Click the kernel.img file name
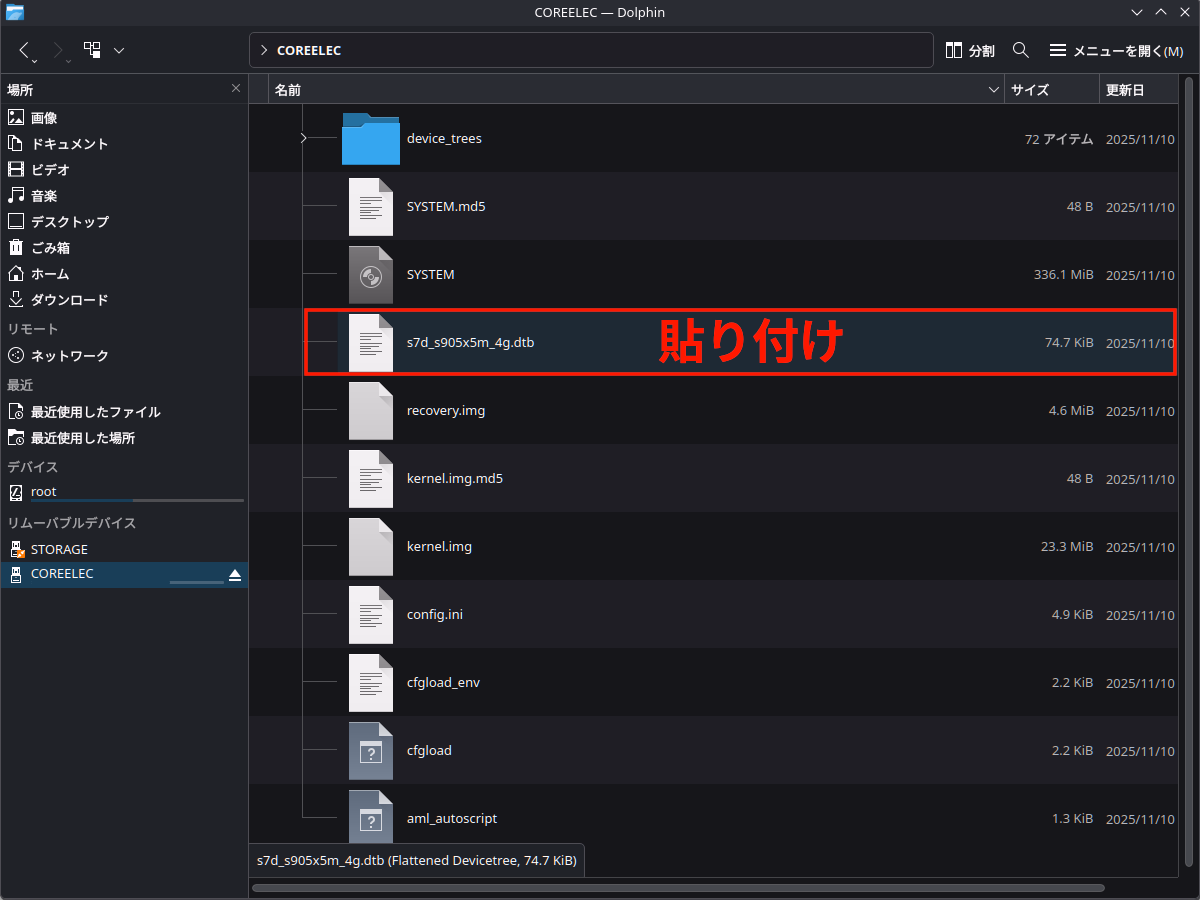This screenshot has width=1200, height=900. point(439,546)
